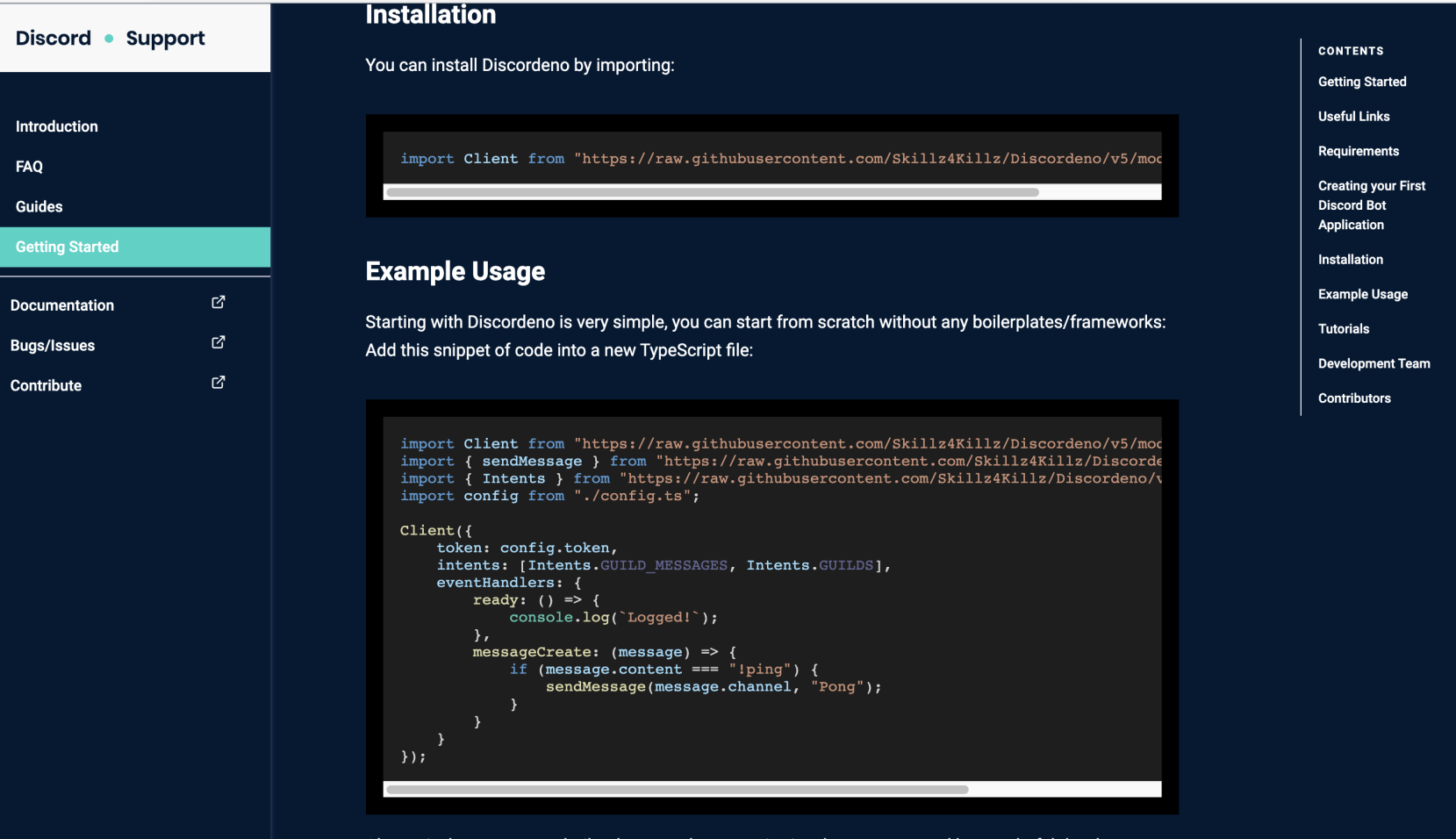Click 'import { Intents }' code line

point(781,479)
